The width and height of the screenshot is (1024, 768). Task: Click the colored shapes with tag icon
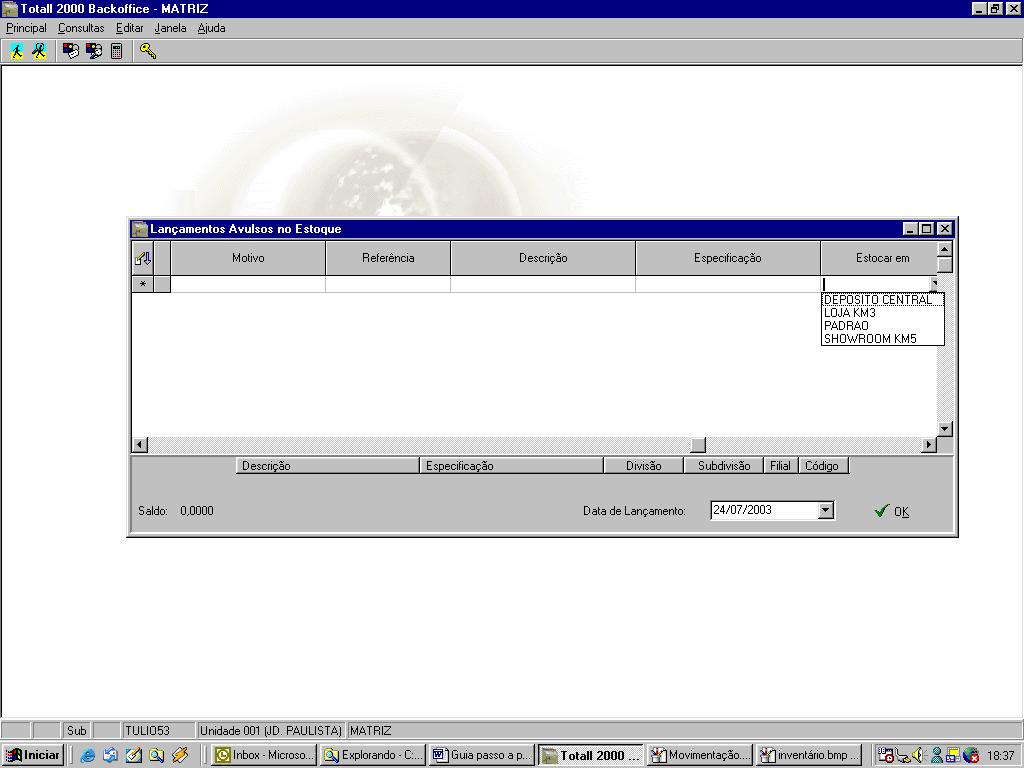click(x=71, y=51)
